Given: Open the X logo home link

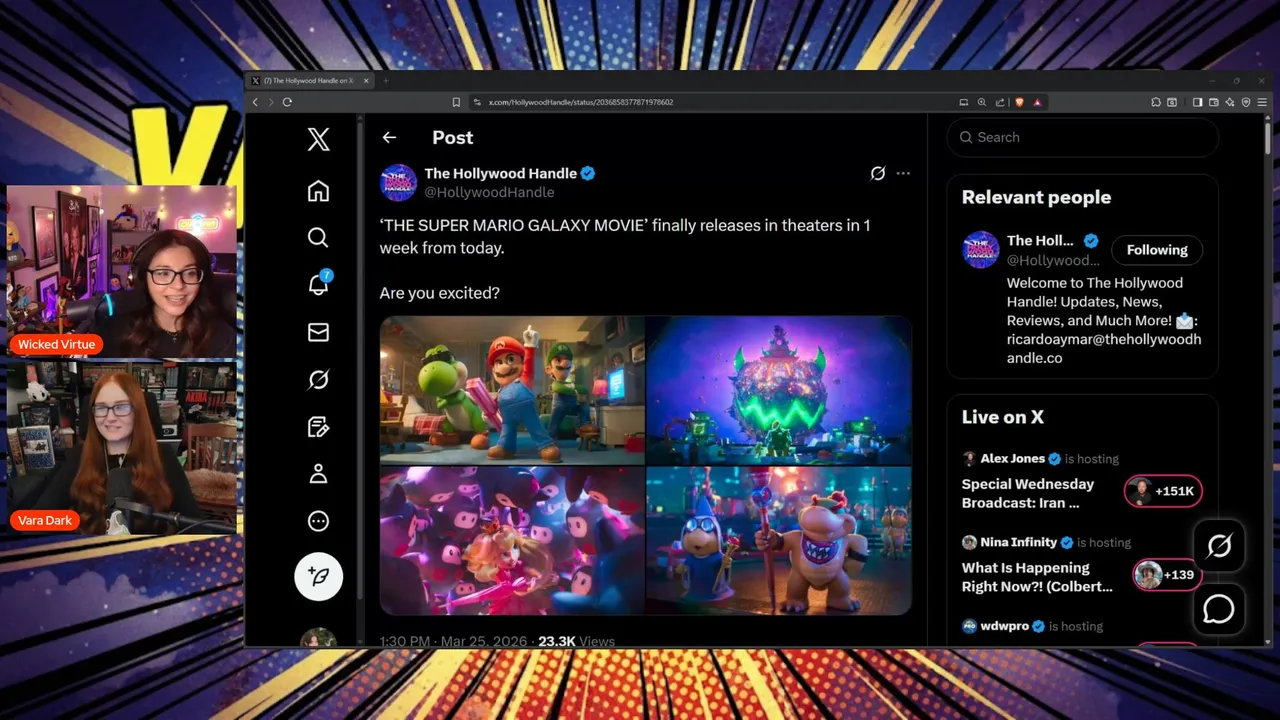Looking at the screenshot, I should tap(318, 139).
